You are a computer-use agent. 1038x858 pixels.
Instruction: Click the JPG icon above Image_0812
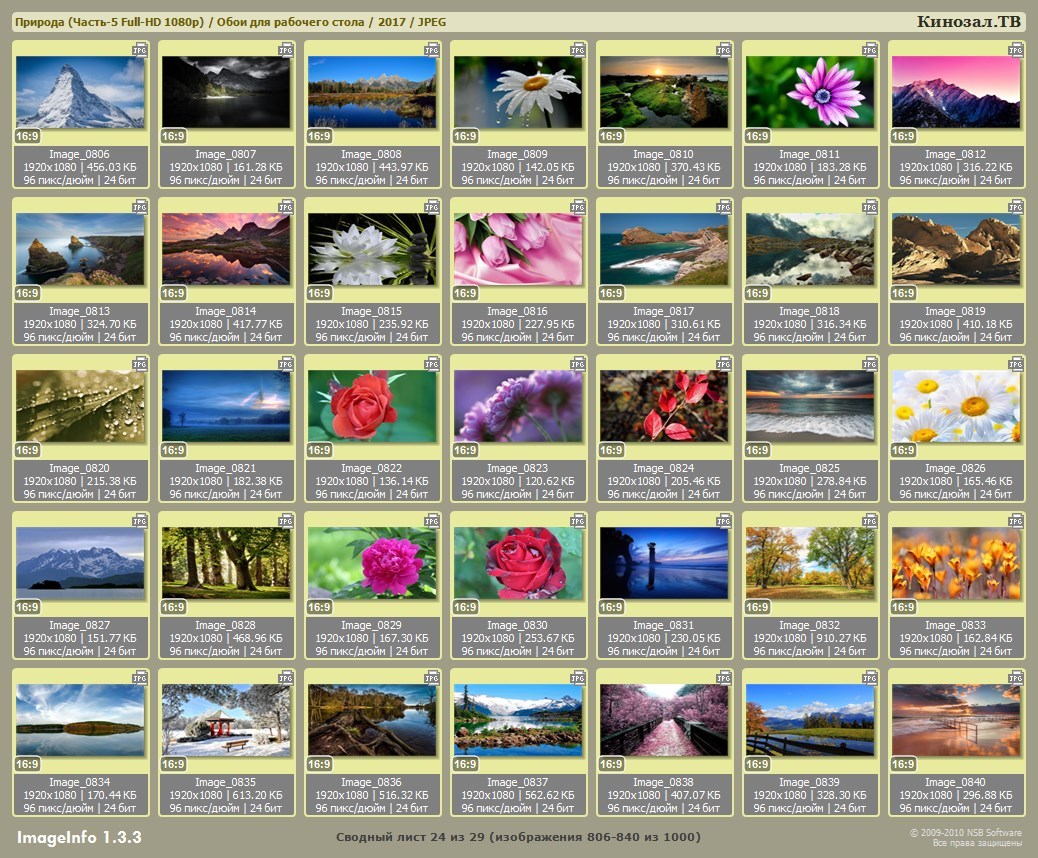[1015, 49]
